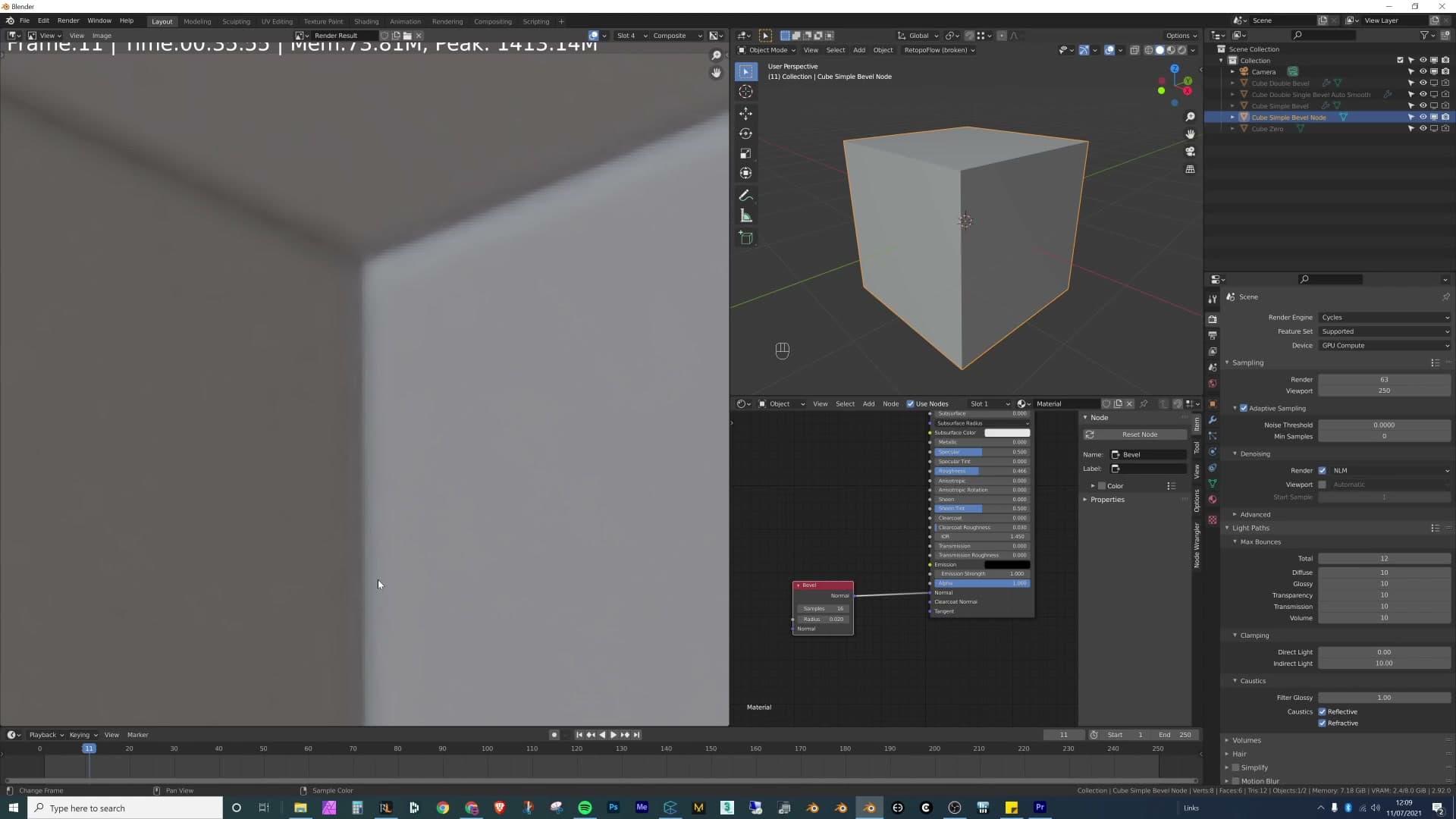
Task: Click the Render samples field showing 63
Action: [x=1385, y=380]
